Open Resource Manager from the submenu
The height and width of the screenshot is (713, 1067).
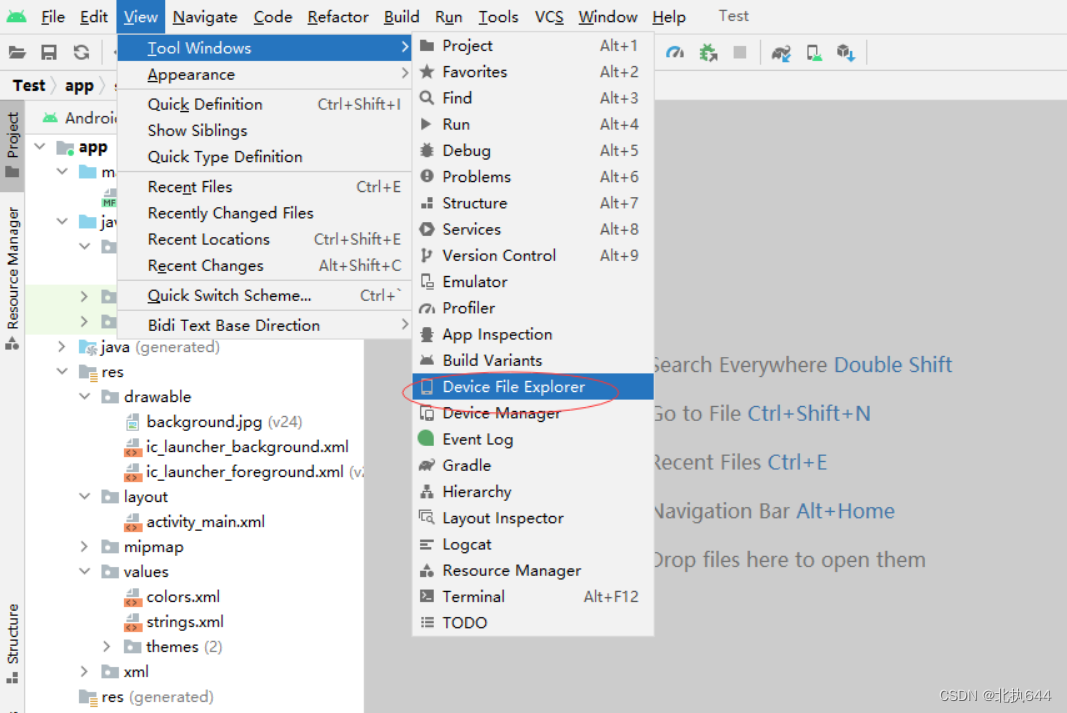coord(533,570)
